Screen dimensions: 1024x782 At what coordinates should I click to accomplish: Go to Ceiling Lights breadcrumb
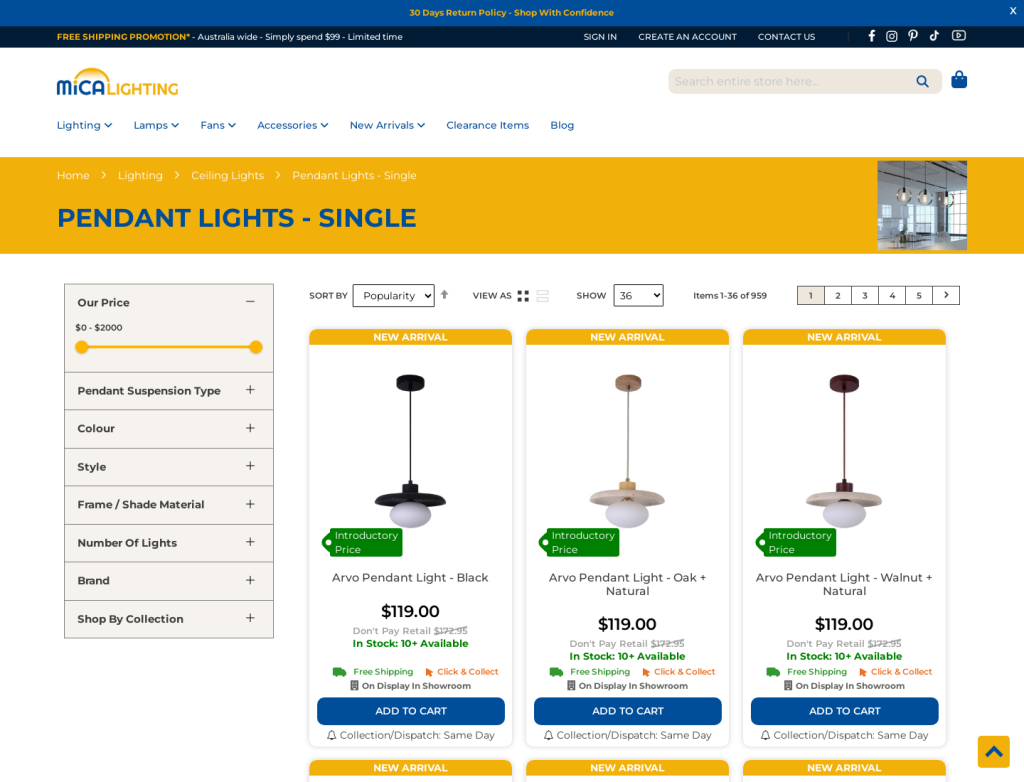(x=227, y=175)
